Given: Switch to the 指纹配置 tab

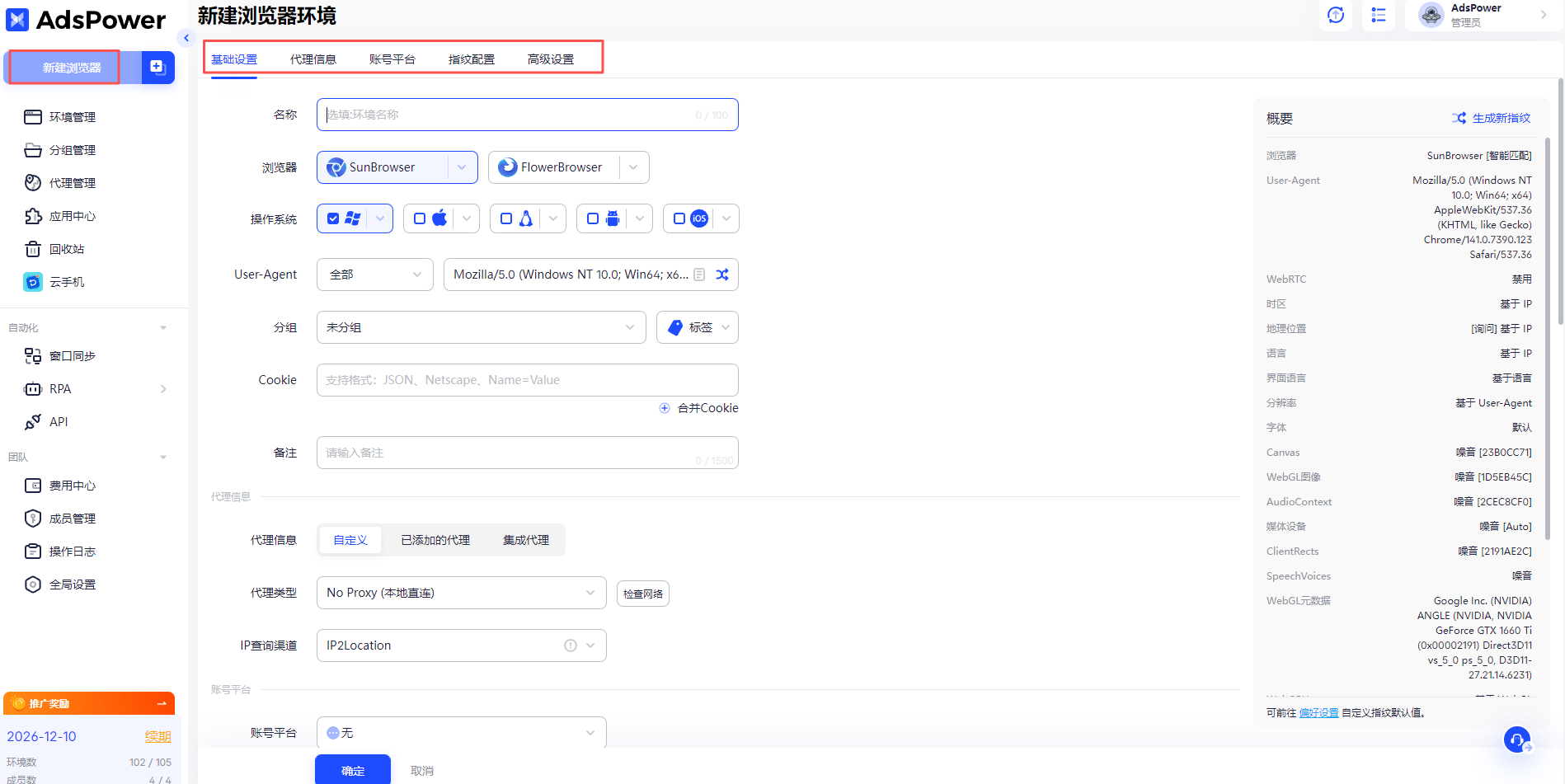Looking at the screenshot, I should pyautogui.click(x=471, y=59).
